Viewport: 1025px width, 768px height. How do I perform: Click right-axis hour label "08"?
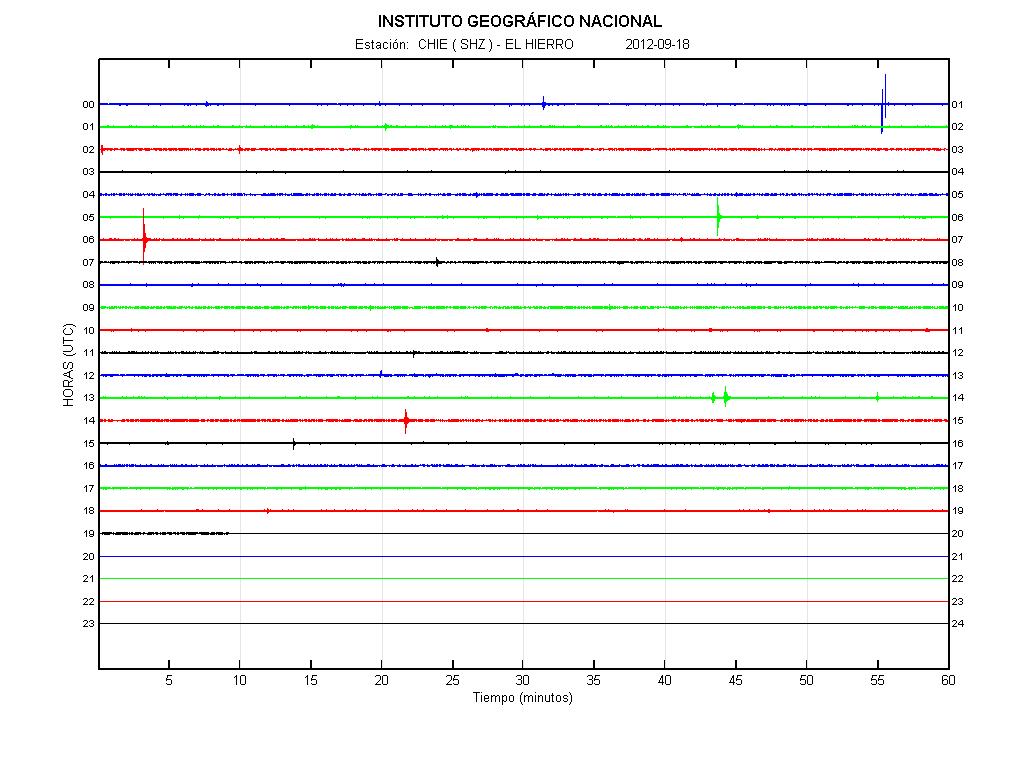pos(958,263)
